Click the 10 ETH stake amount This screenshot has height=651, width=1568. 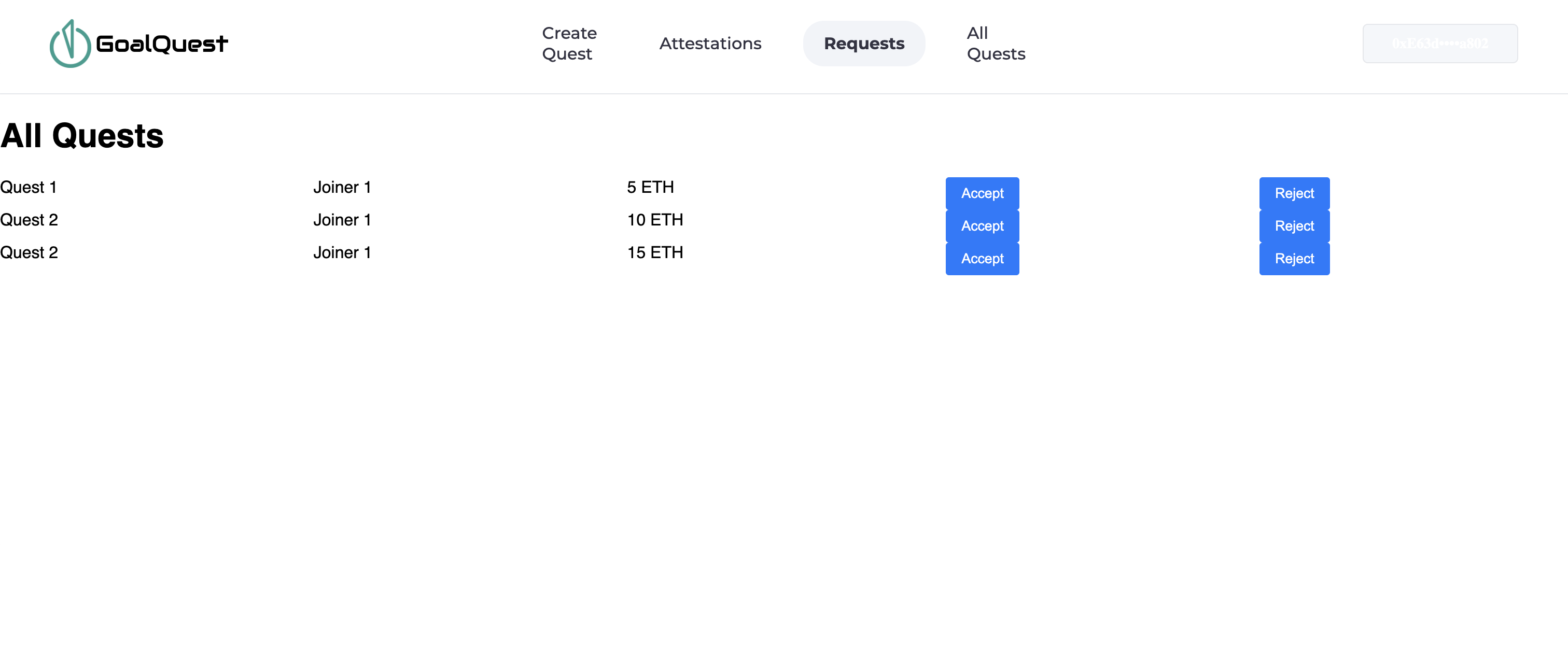[x=655, y=220]
